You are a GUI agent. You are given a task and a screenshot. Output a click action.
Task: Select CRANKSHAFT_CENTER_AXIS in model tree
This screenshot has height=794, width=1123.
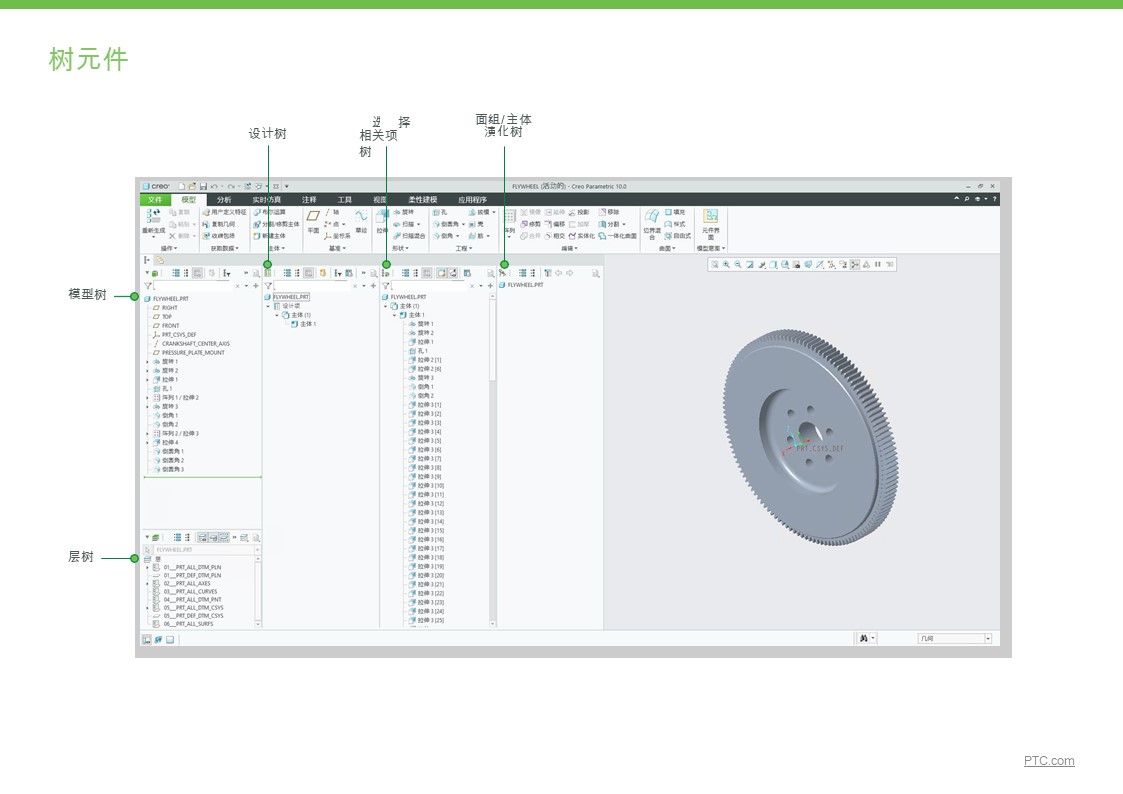196,344
